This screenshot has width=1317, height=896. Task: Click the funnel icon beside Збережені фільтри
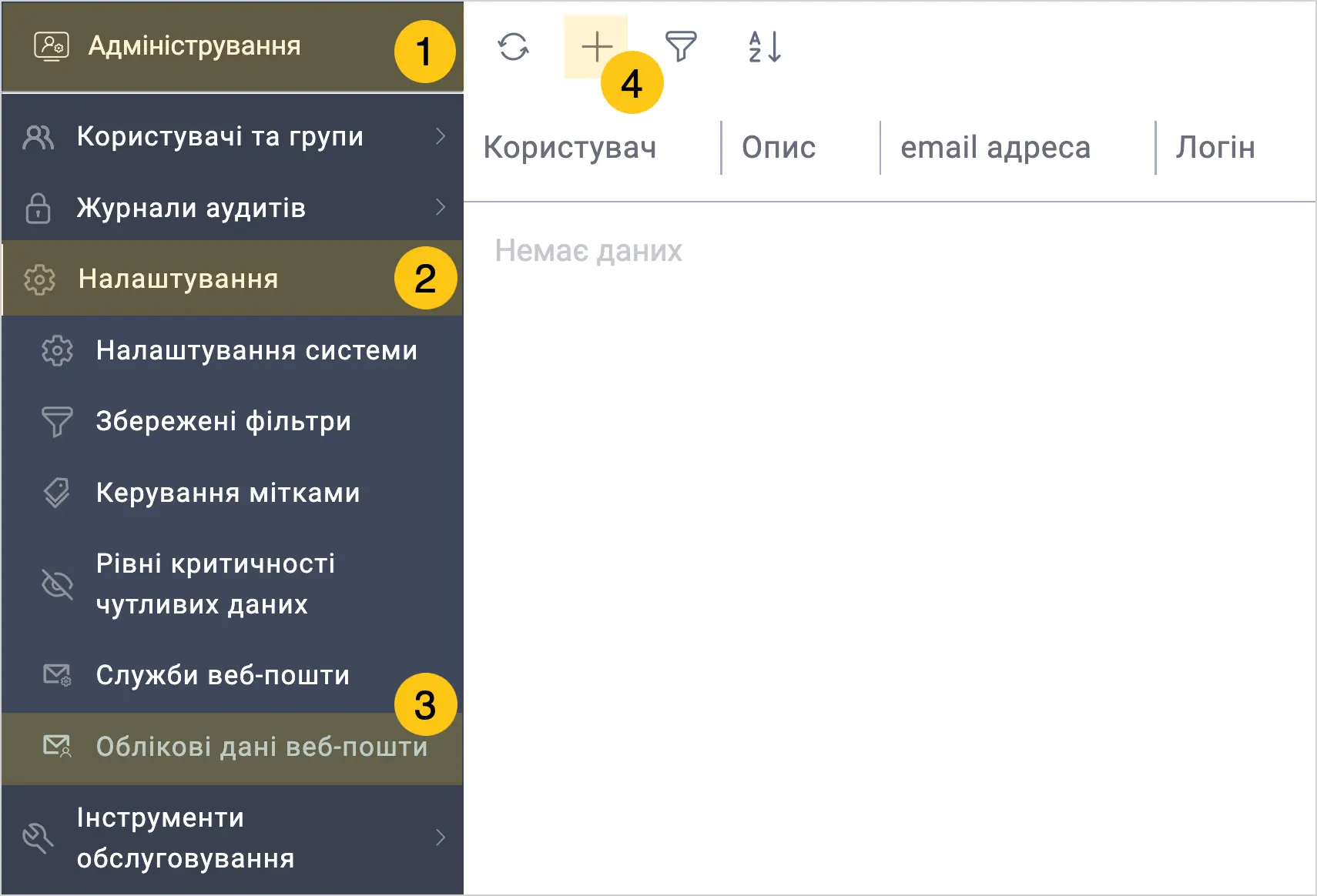click(x=57, y=422)
